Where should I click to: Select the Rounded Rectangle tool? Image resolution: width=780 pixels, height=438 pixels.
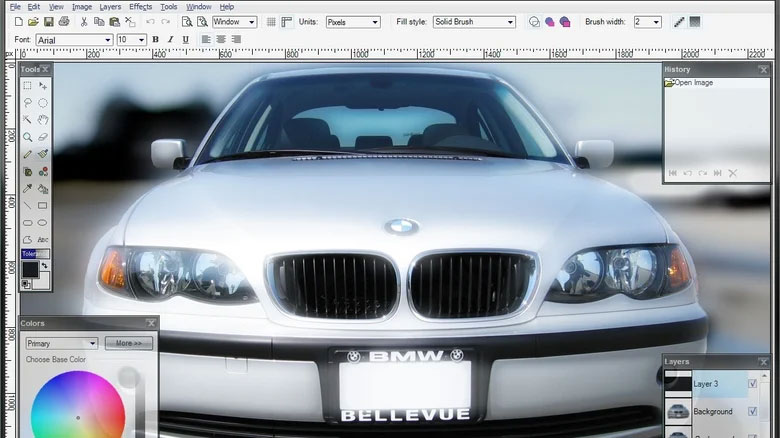click(27, 222)
